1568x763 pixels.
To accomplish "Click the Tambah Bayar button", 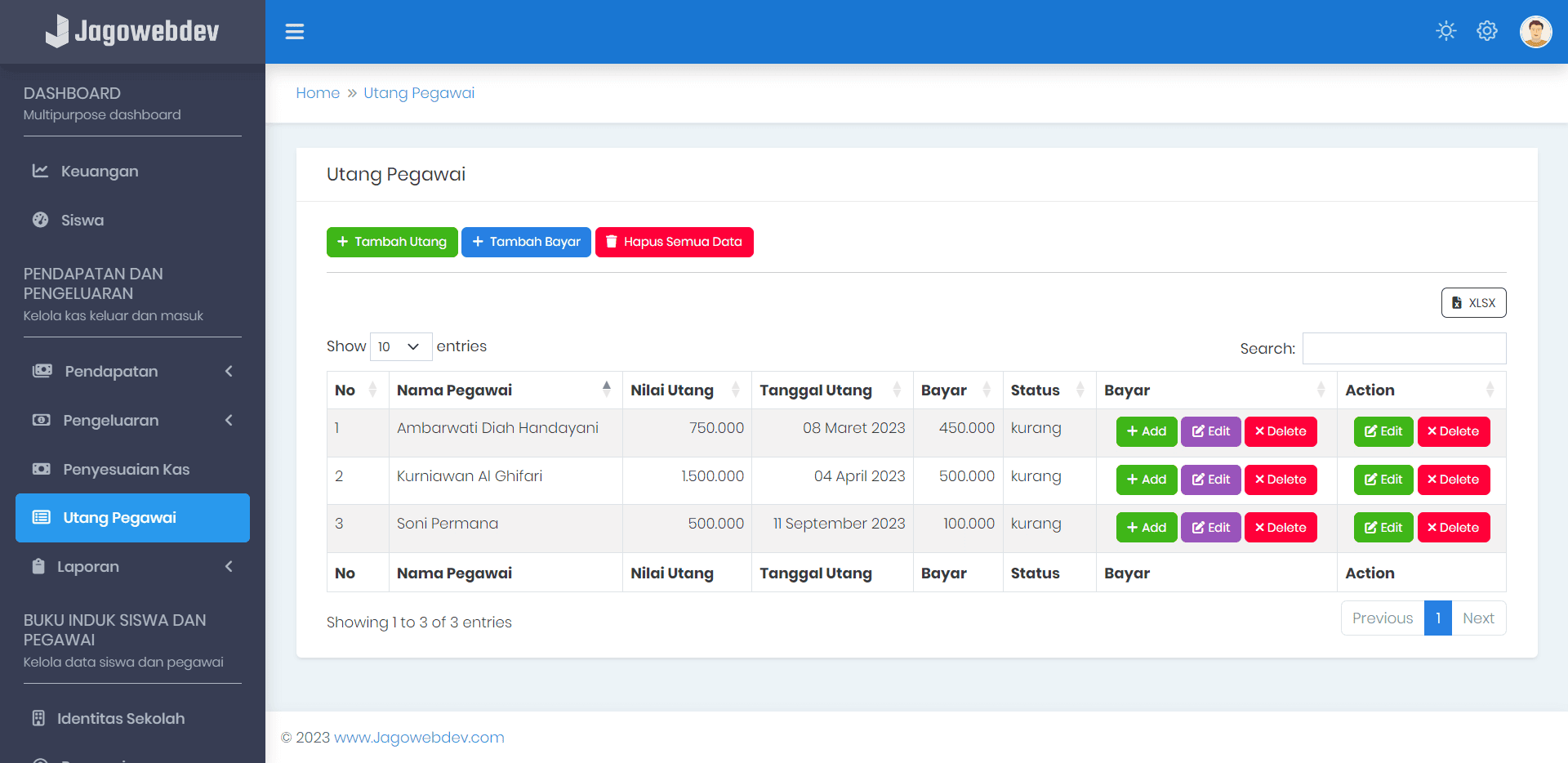I will pos(526,242).
